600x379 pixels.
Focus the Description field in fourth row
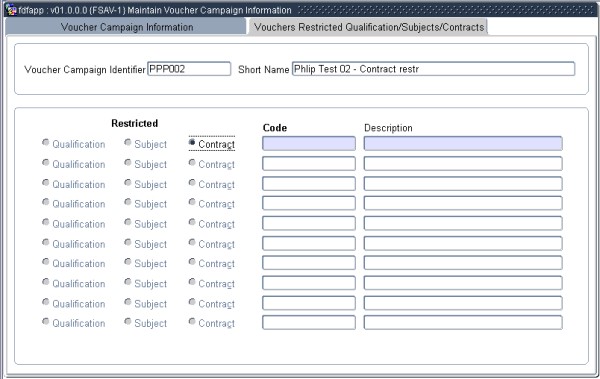pyautogui.click(x=463, y=203)
